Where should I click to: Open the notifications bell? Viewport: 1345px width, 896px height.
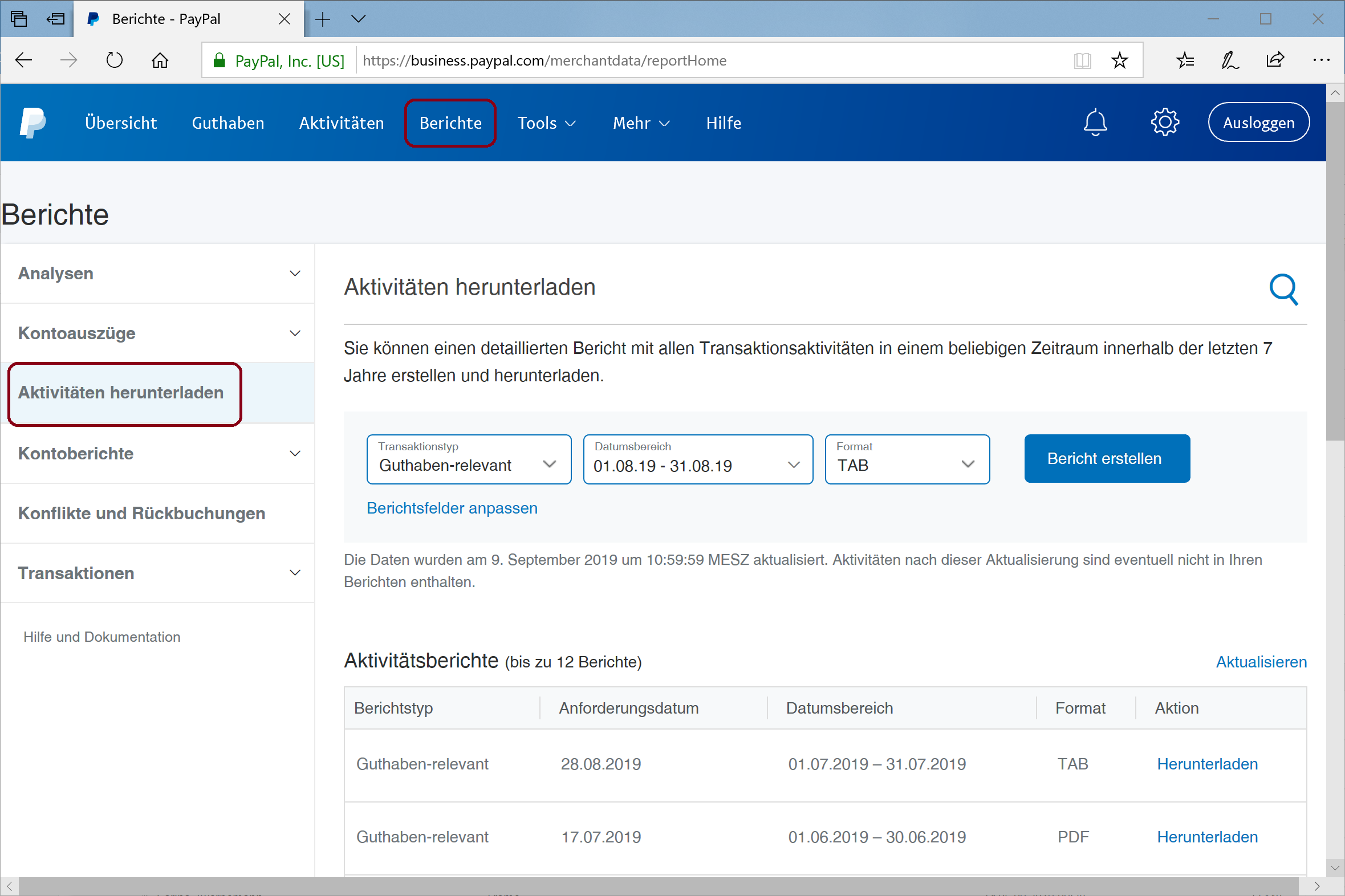(1095, 123)
